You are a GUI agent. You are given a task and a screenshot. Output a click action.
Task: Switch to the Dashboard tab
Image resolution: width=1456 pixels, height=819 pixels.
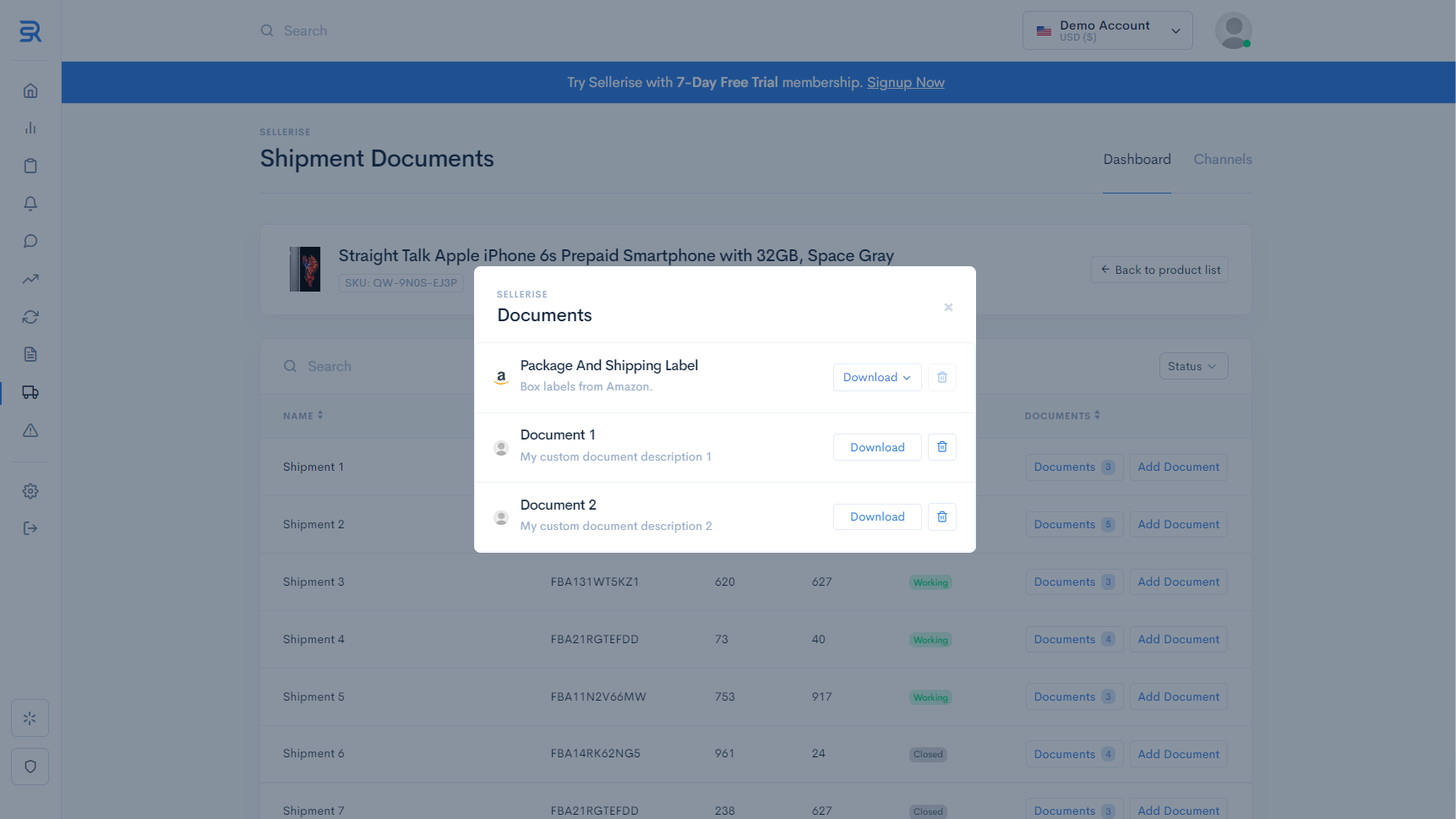tap(1137, 159)
